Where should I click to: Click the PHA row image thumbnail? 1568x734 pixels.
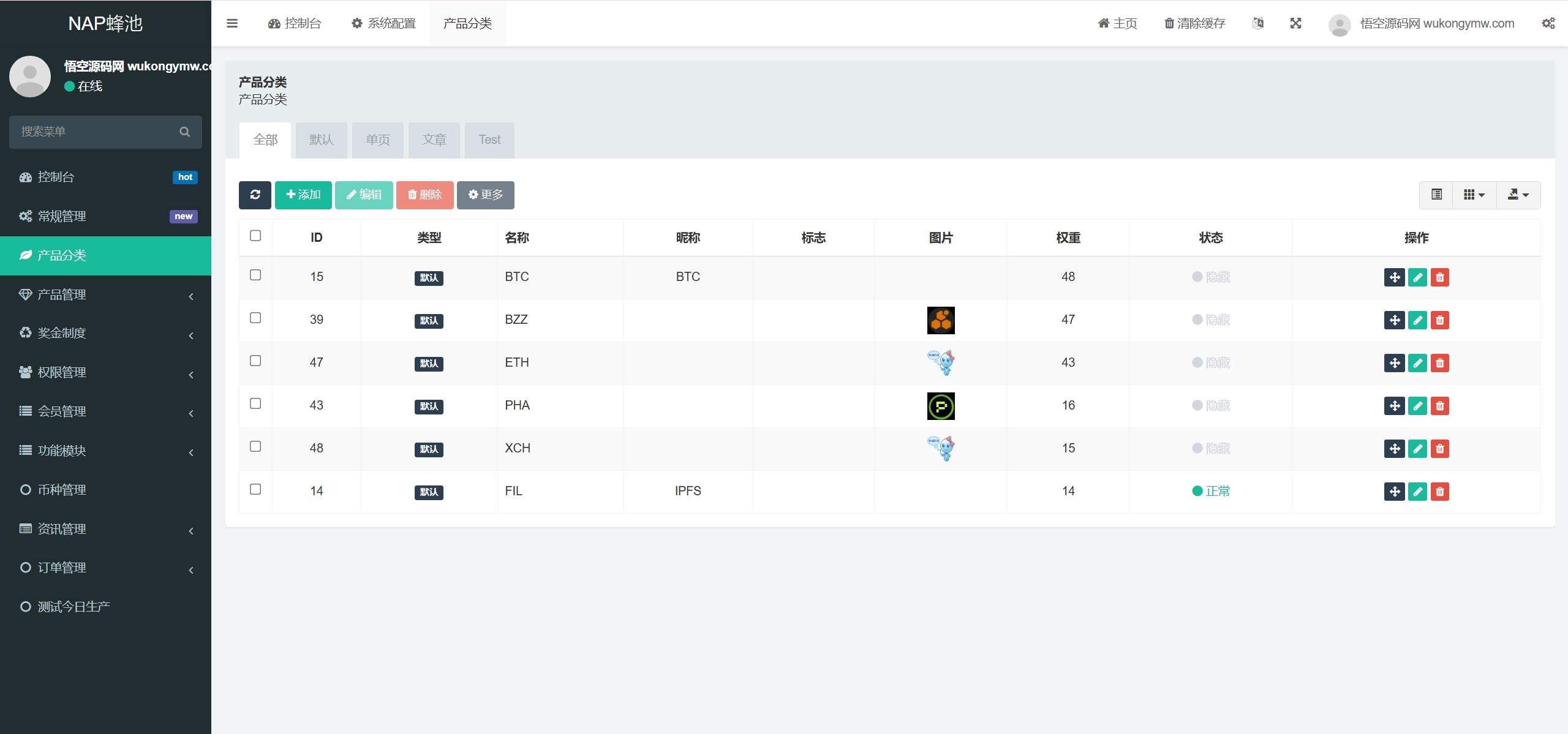[941, 406]
